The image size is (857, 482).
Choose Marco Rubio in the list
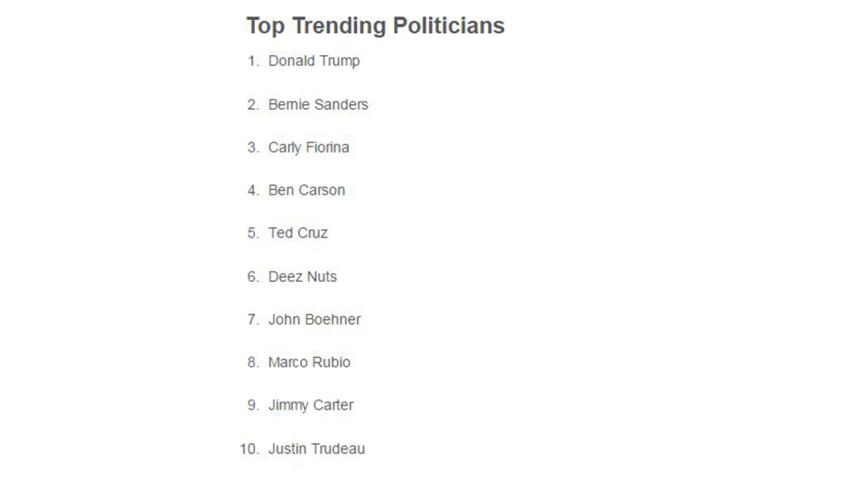[309, 362]
